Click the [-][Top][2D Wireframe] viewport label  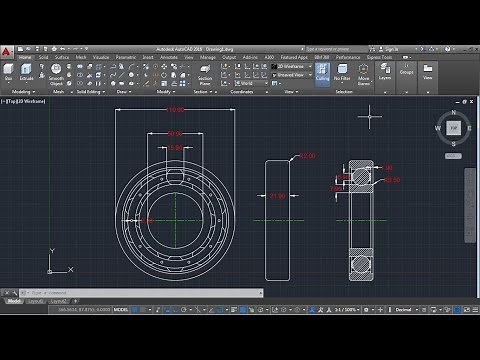pyautogui.click(x=23, y=101)
